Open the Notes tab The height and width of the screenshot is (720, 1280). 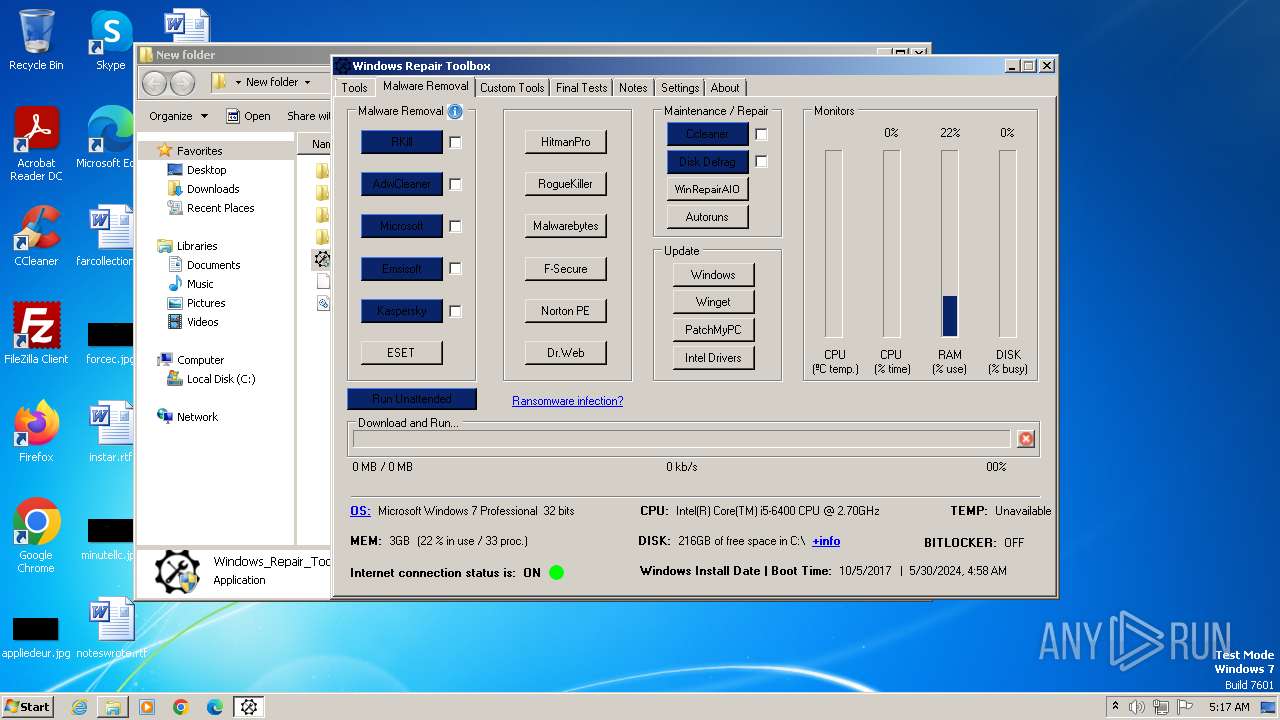(x=633, y=88)
